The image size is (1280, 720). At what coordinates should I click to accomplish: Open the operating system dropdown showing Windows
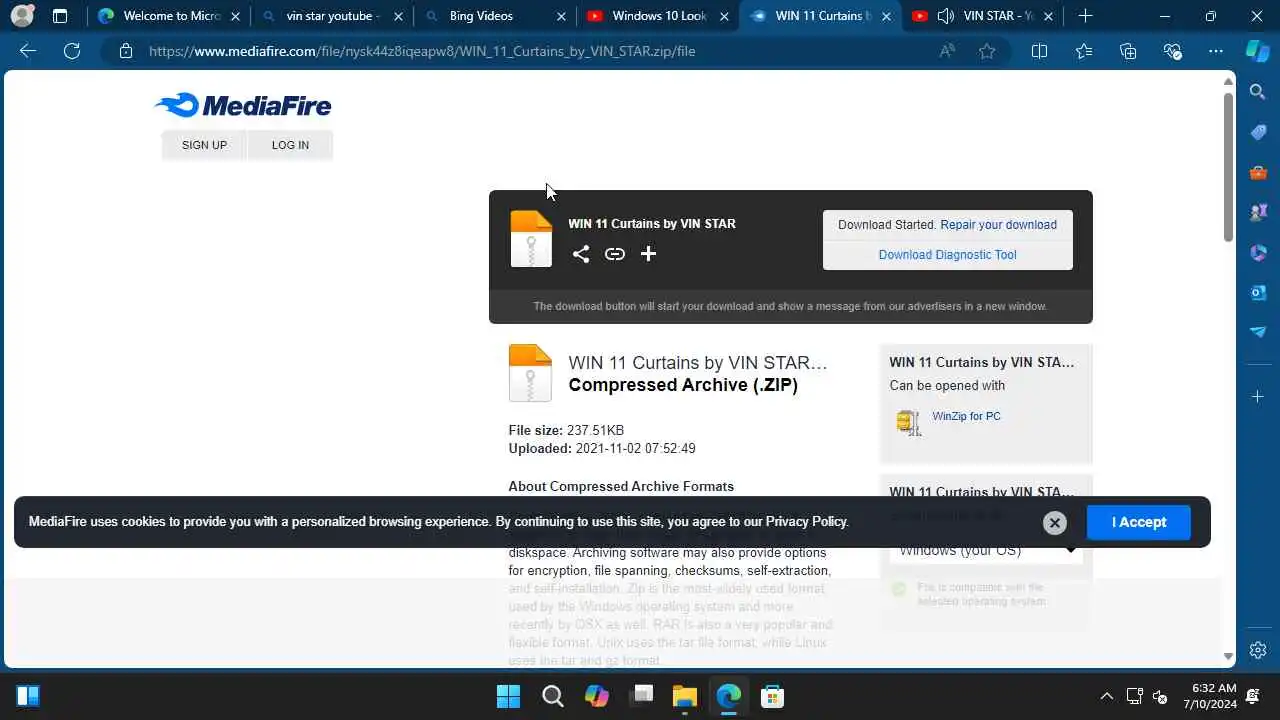(985, 550)
